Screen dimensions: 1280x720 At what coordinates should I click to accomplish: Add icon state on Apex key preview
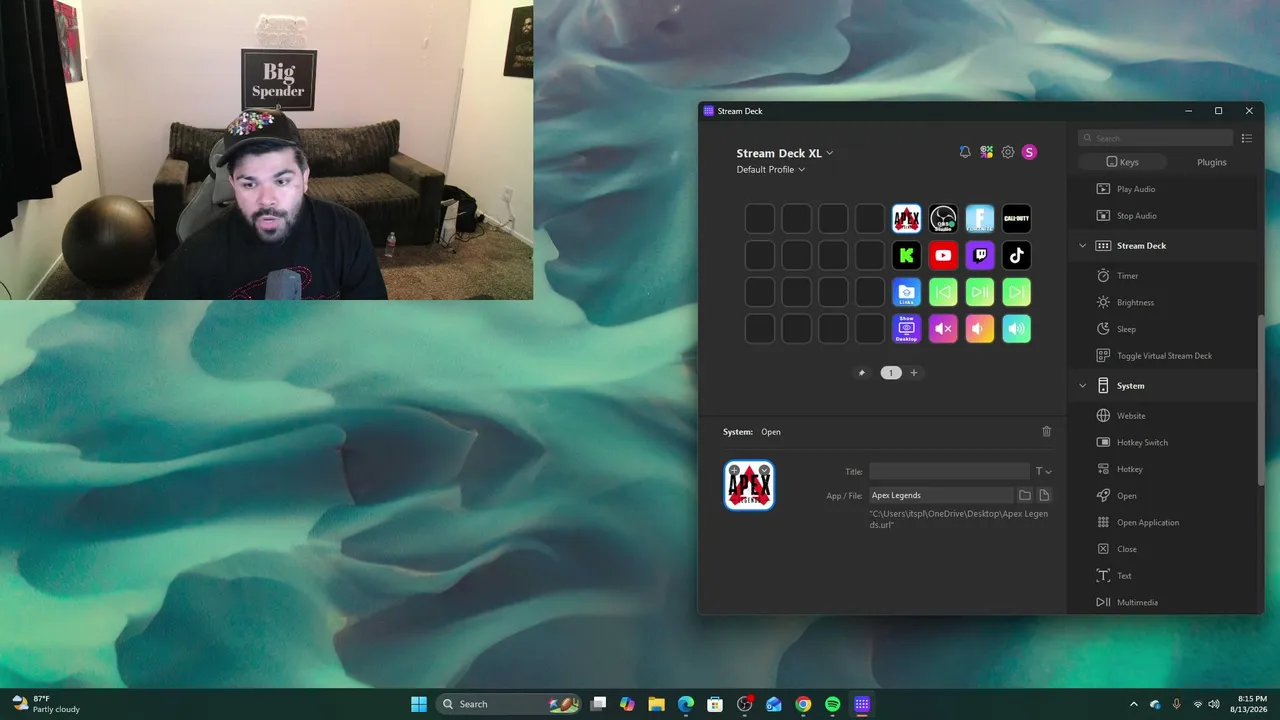(734, 470)
